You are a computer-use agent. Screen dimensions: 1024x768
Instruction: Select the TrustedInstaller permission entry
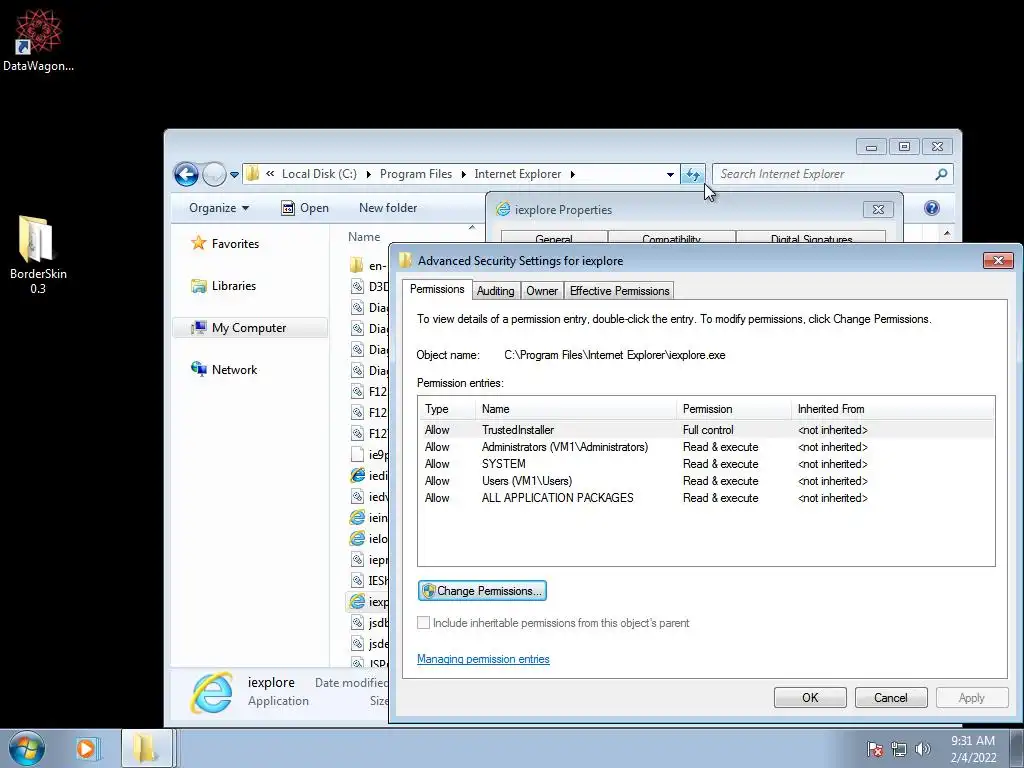[707, 430]
